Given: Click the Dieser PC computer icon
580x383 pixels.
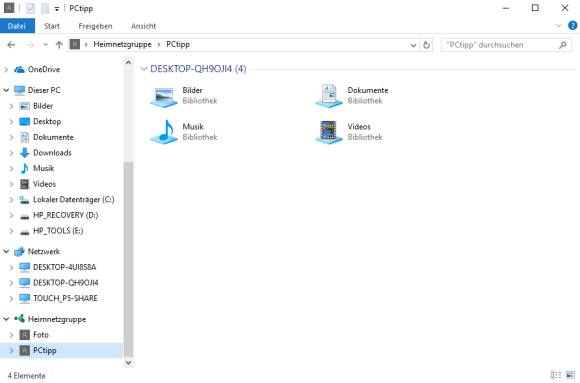Looking at the screenshot, I should pyautogui.click(x=19, y=90).
